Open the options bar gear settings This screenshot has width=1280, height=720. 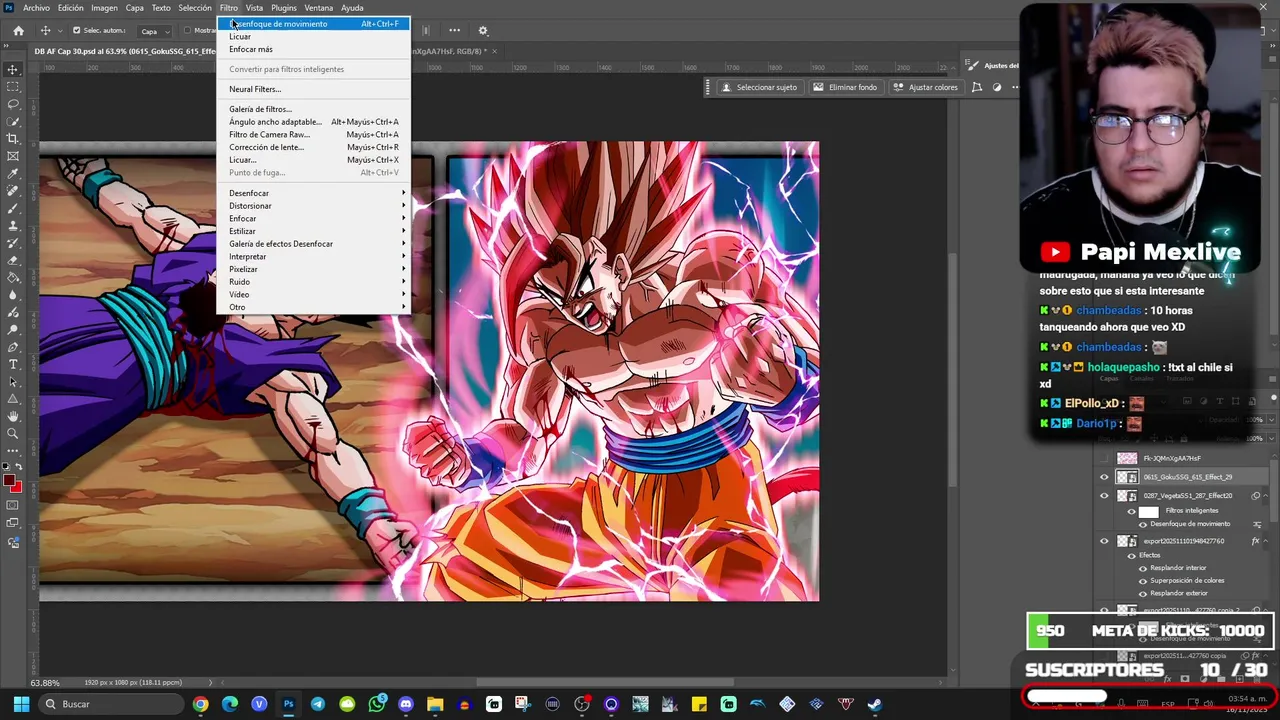click(x=483, y=31)
